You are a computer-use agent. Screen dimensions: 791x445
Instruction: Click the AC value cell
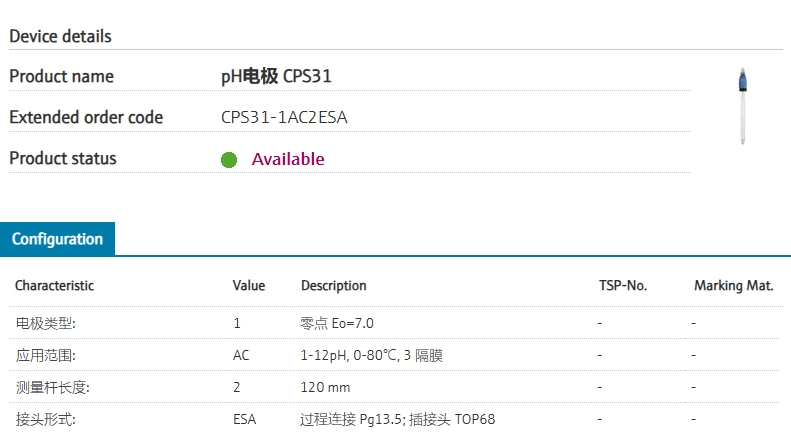click(x=241, y=355)
